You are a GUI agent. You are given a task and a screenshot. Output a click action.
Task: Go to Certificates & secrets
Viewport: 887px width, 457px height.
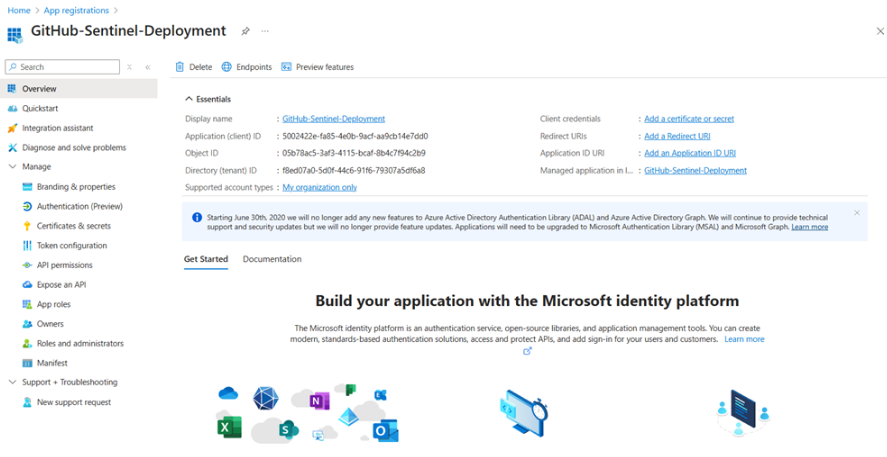point(73,226)
